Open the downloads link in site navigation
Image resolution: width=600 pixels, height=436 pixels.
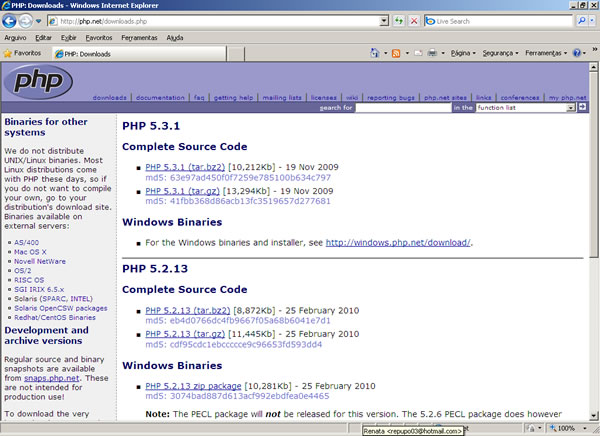coord(109,98)
